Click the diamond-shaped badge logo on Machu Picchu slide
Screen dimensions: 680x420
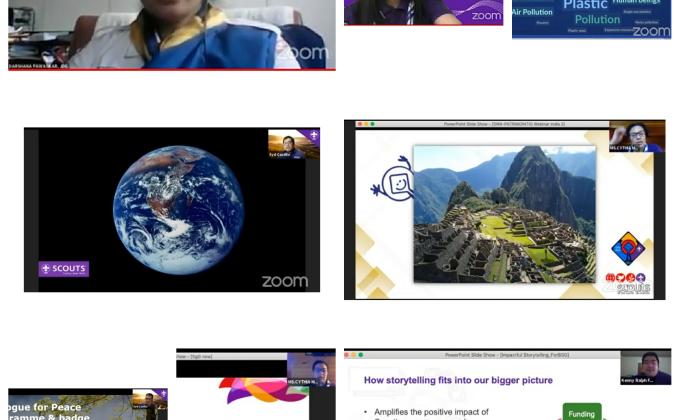coord(628,249)
